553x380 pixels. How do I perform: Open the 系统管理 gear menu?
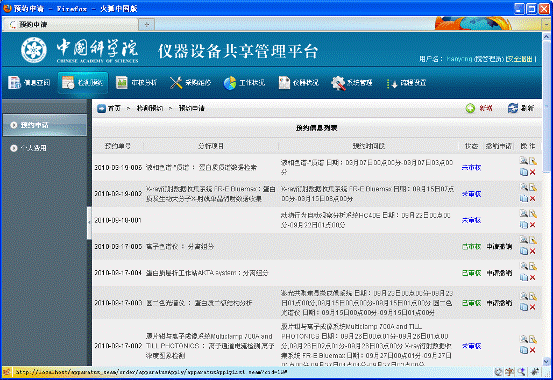[352, 83]
